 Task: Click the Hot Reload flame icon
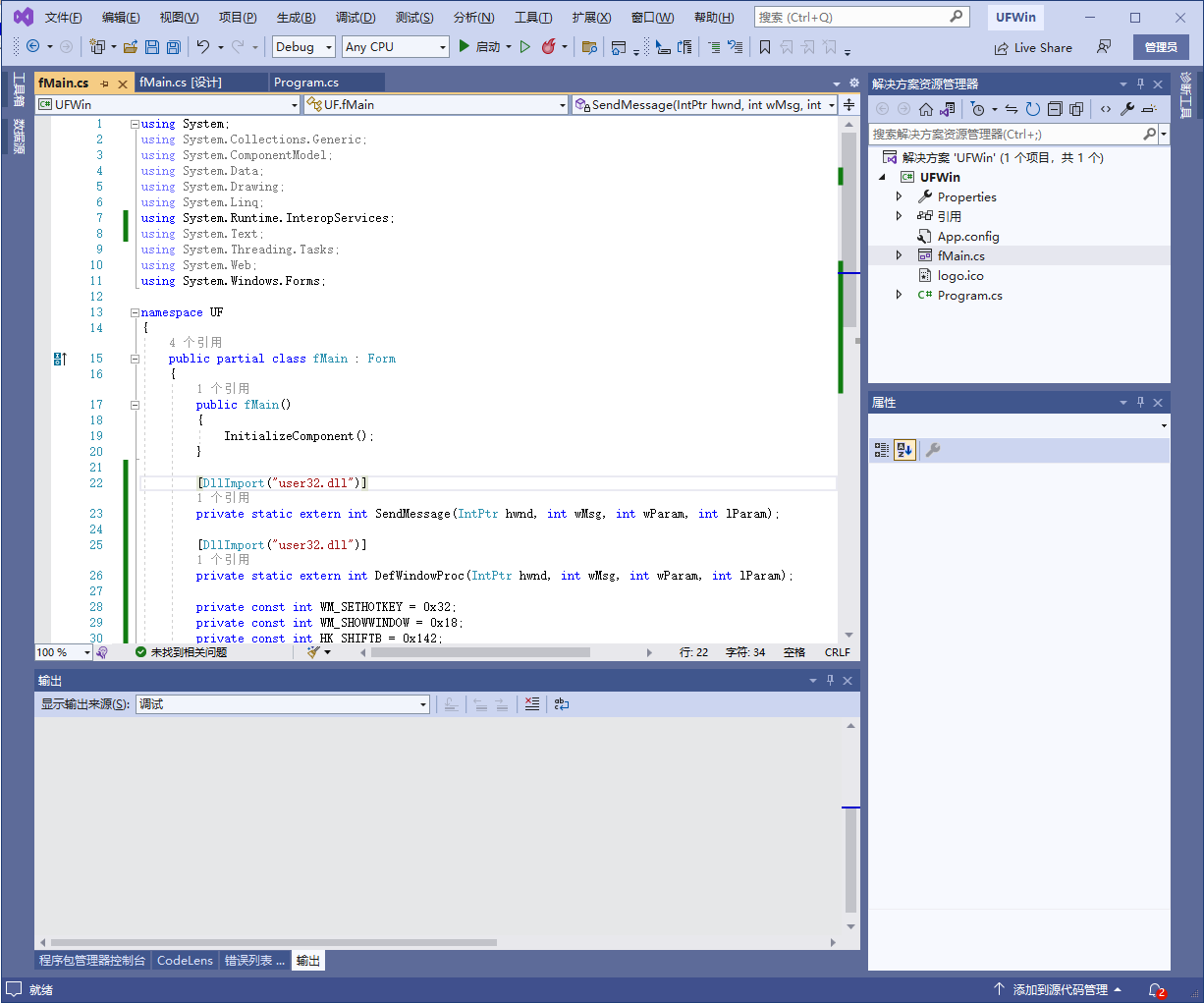tap(549, 47)
